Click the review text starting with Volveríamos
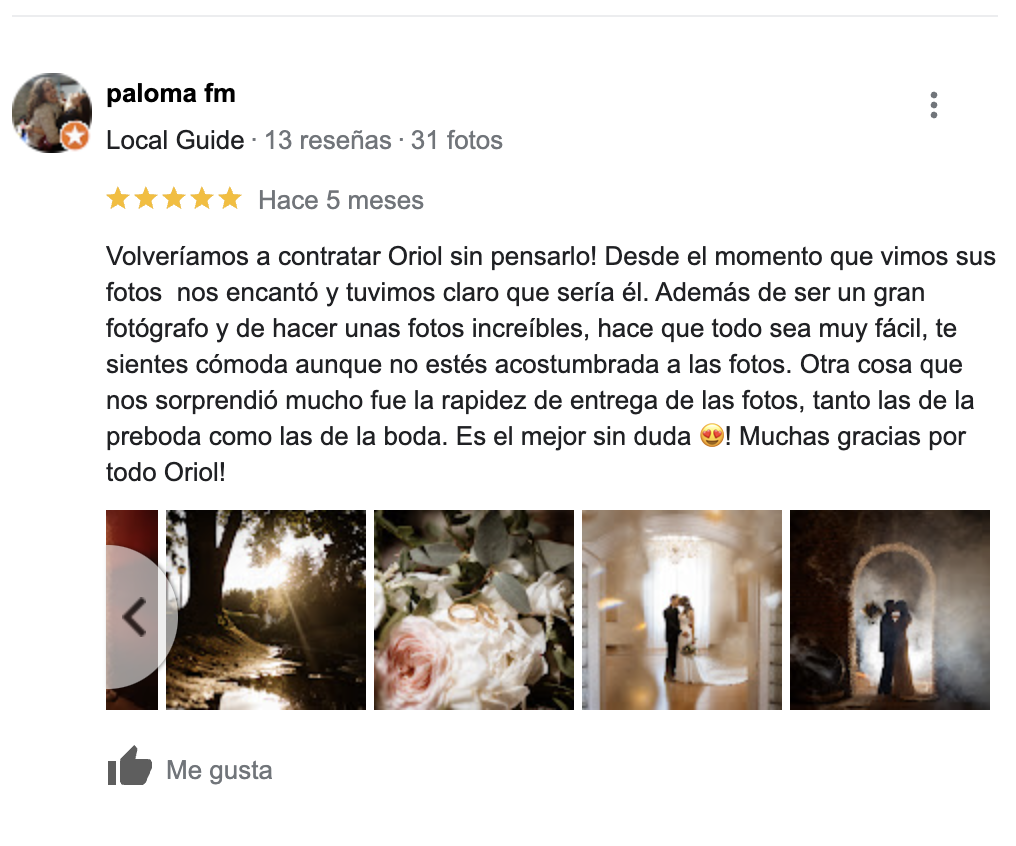 pyautogui.click(x=550, y=364)
